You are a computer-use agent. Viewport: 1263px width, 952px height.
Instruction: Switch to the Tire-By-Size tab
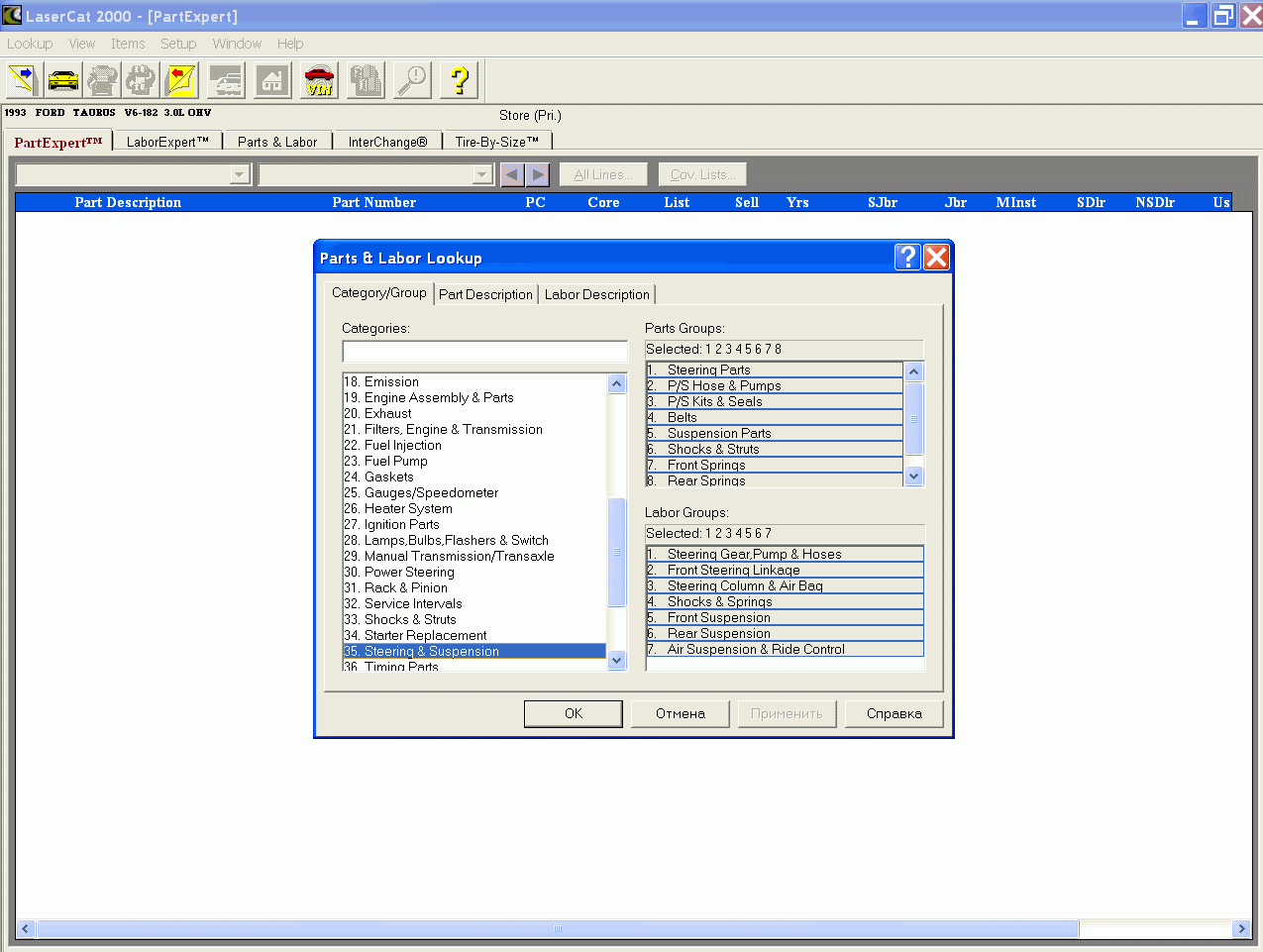[497, 142]
